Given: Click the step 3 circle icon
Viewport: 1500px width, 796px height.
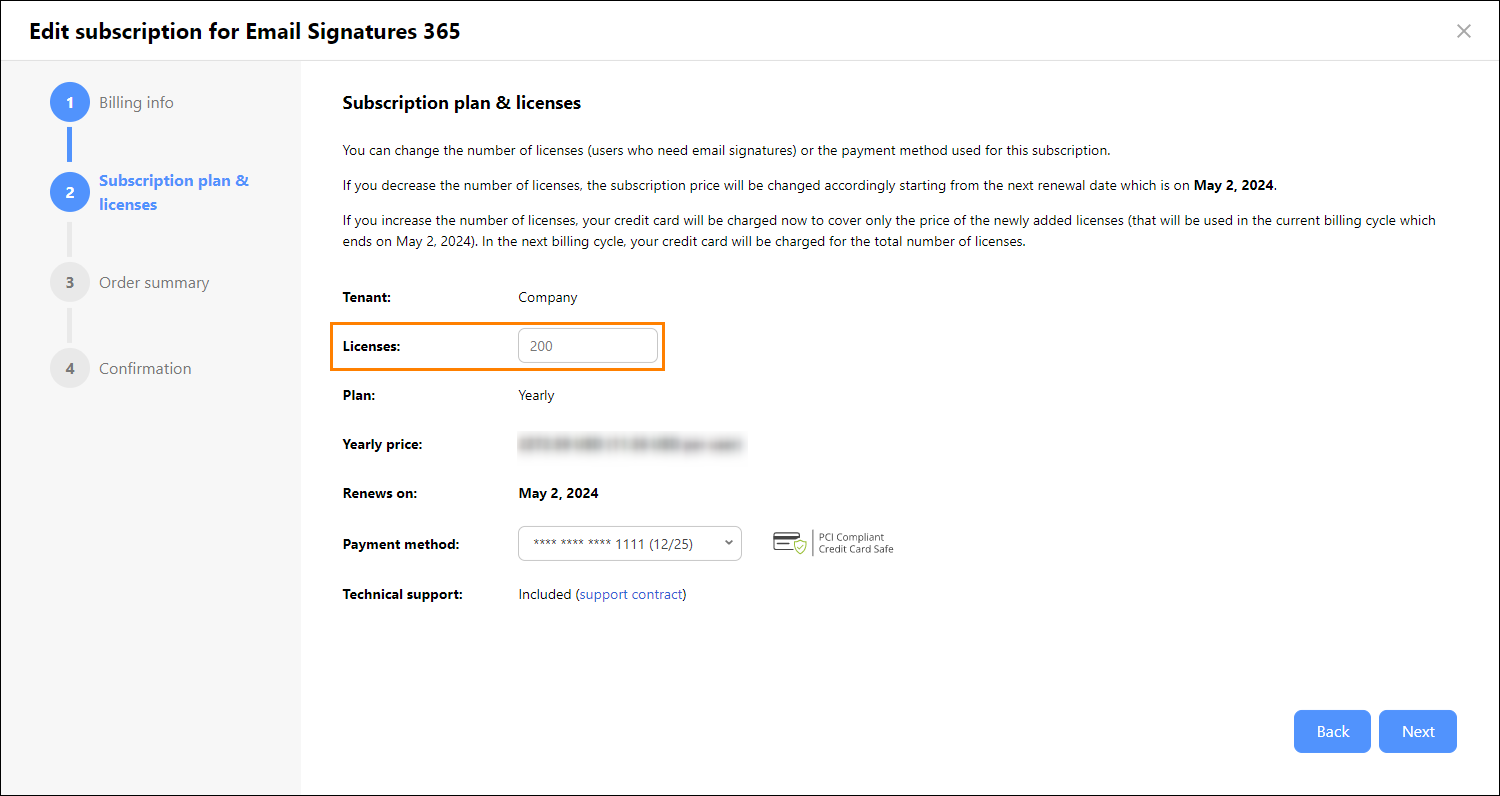Looking at the screenshot, I should pos(70,283).
